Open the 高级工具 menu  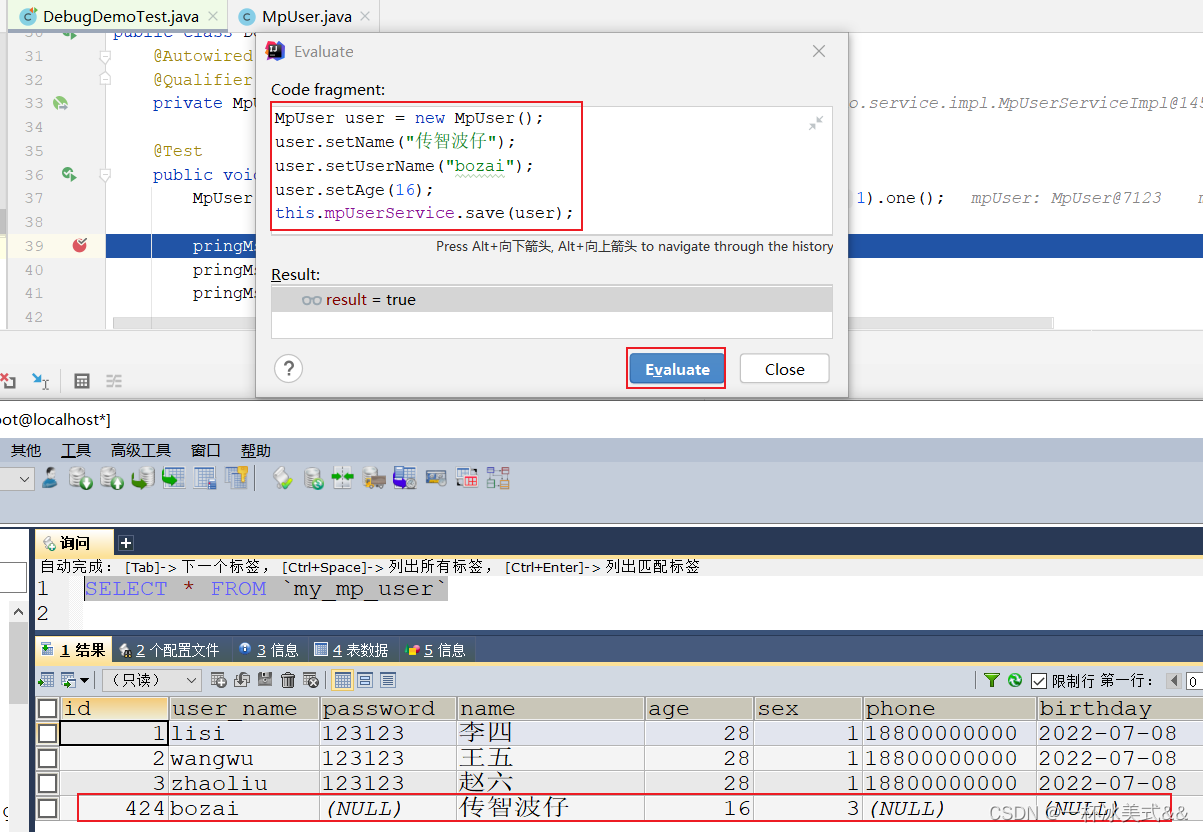point(141,450)
